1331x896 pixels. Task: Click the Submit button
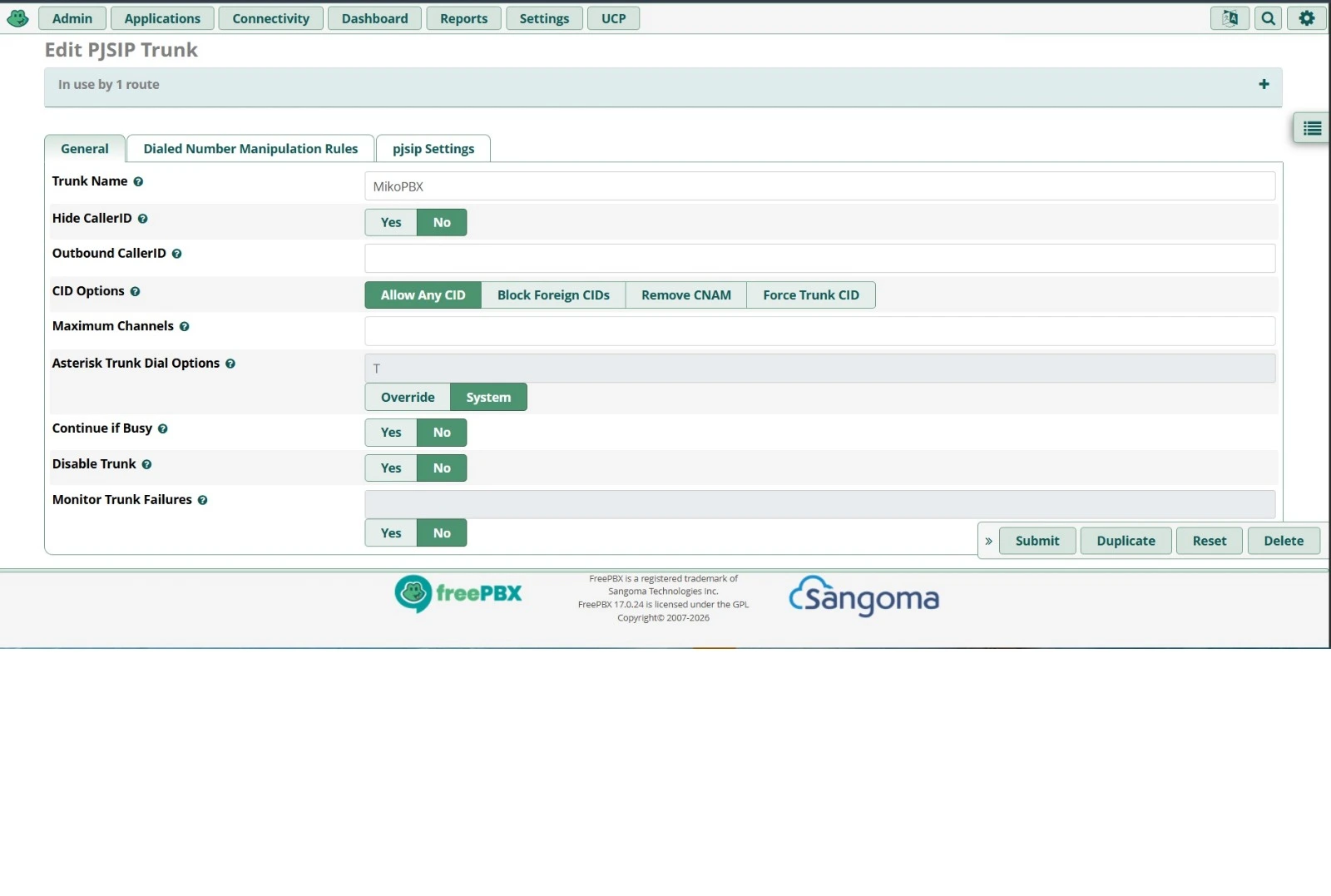(x=1037, y=541)
